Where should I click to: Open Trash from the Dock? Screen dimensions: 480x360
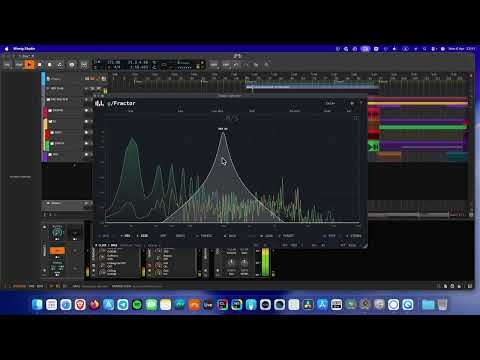pyautogui.click(x=443, y=305)
